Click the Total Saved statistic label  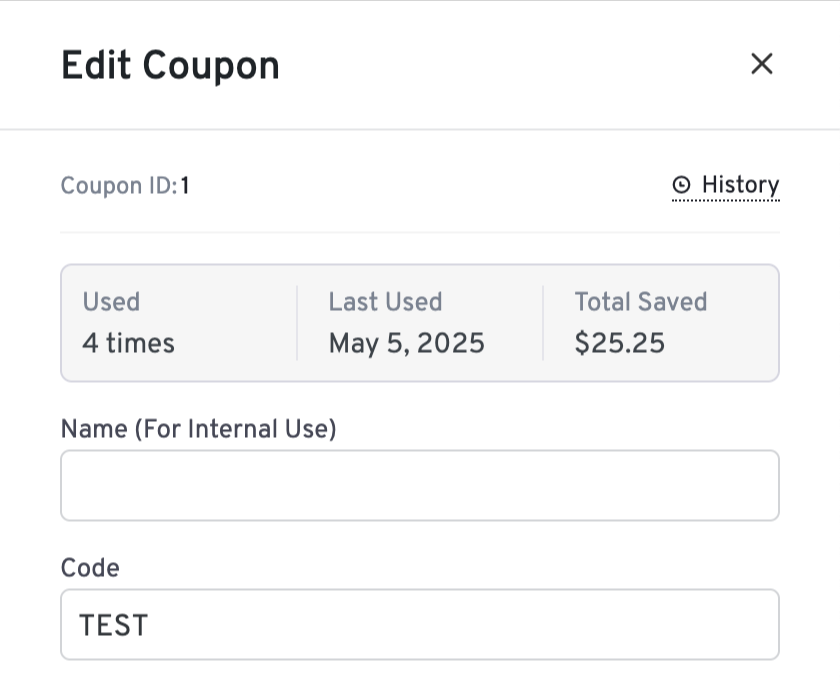[x=641, y=301]
